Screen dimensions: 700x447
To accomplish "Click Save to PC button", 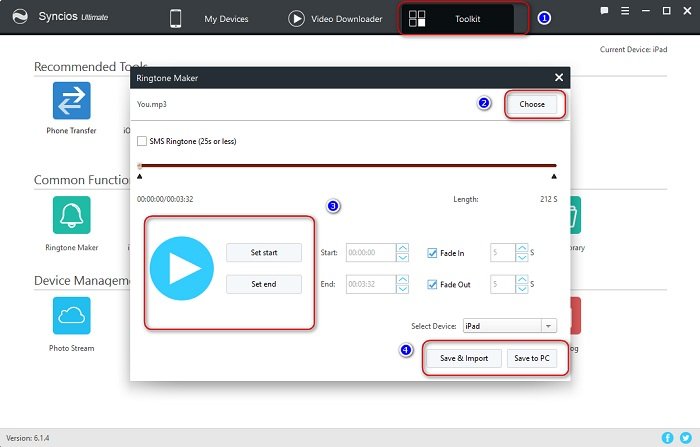I will [532, 358].
